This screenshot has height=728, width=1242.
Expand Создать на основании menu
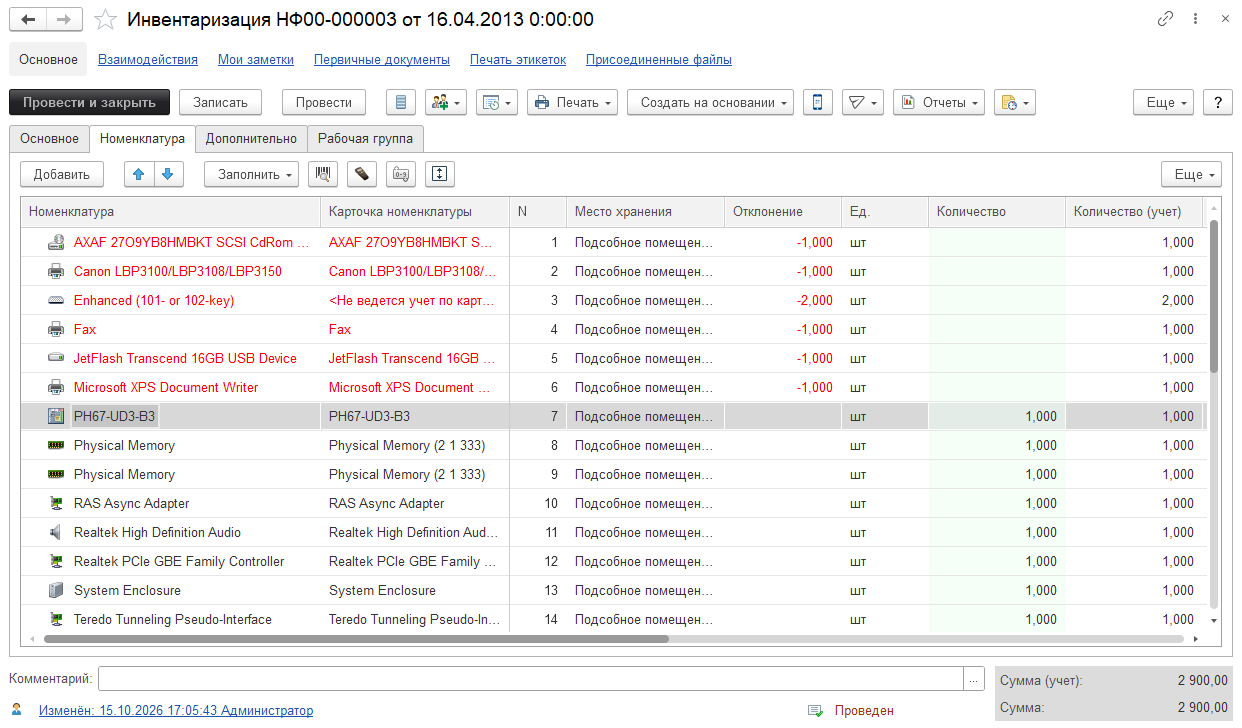click(711, 102)
